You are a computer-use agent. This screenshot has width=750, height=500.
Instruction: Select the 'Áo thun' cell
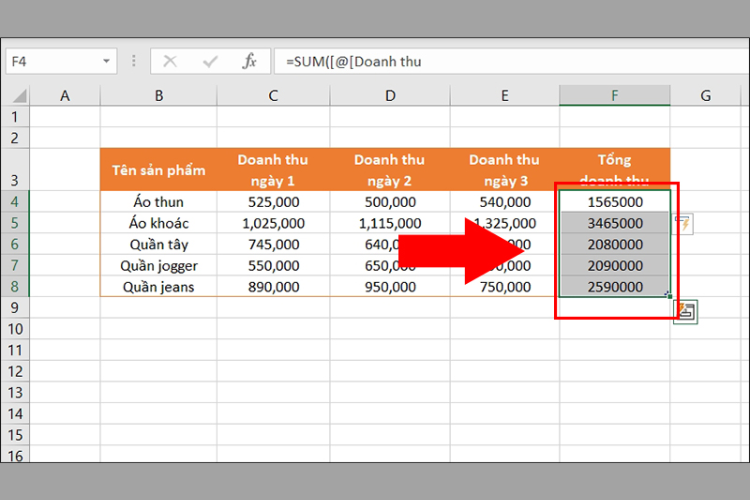coord(158,201)
